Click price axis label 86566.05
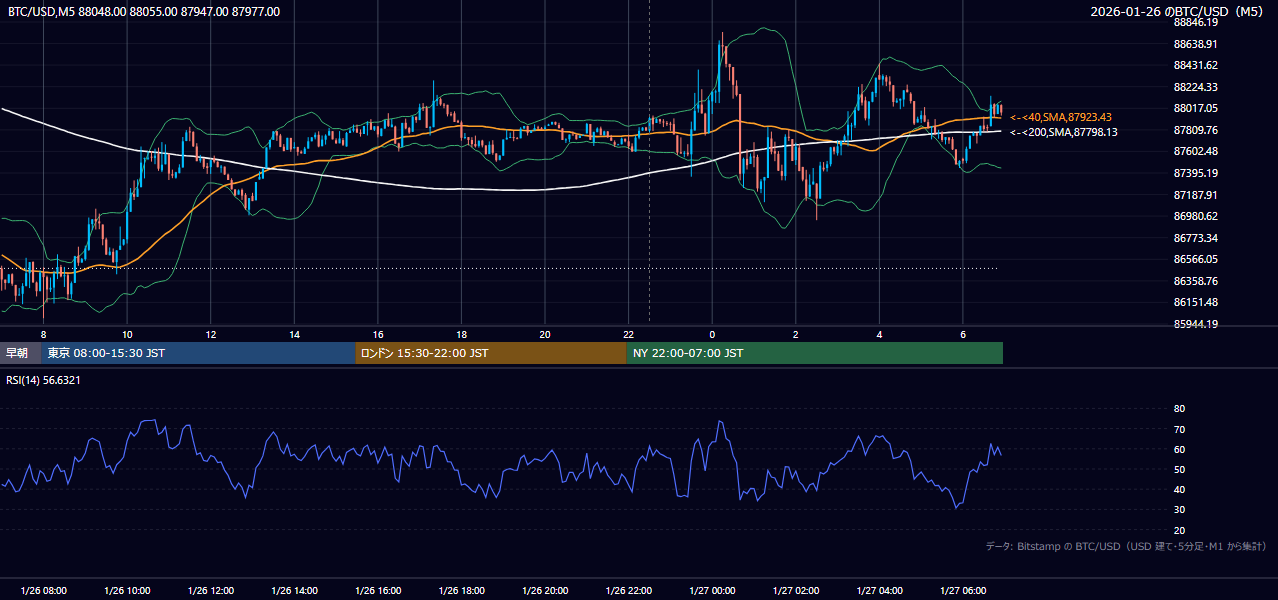 pyautogui.click(x=1196, y=259)
